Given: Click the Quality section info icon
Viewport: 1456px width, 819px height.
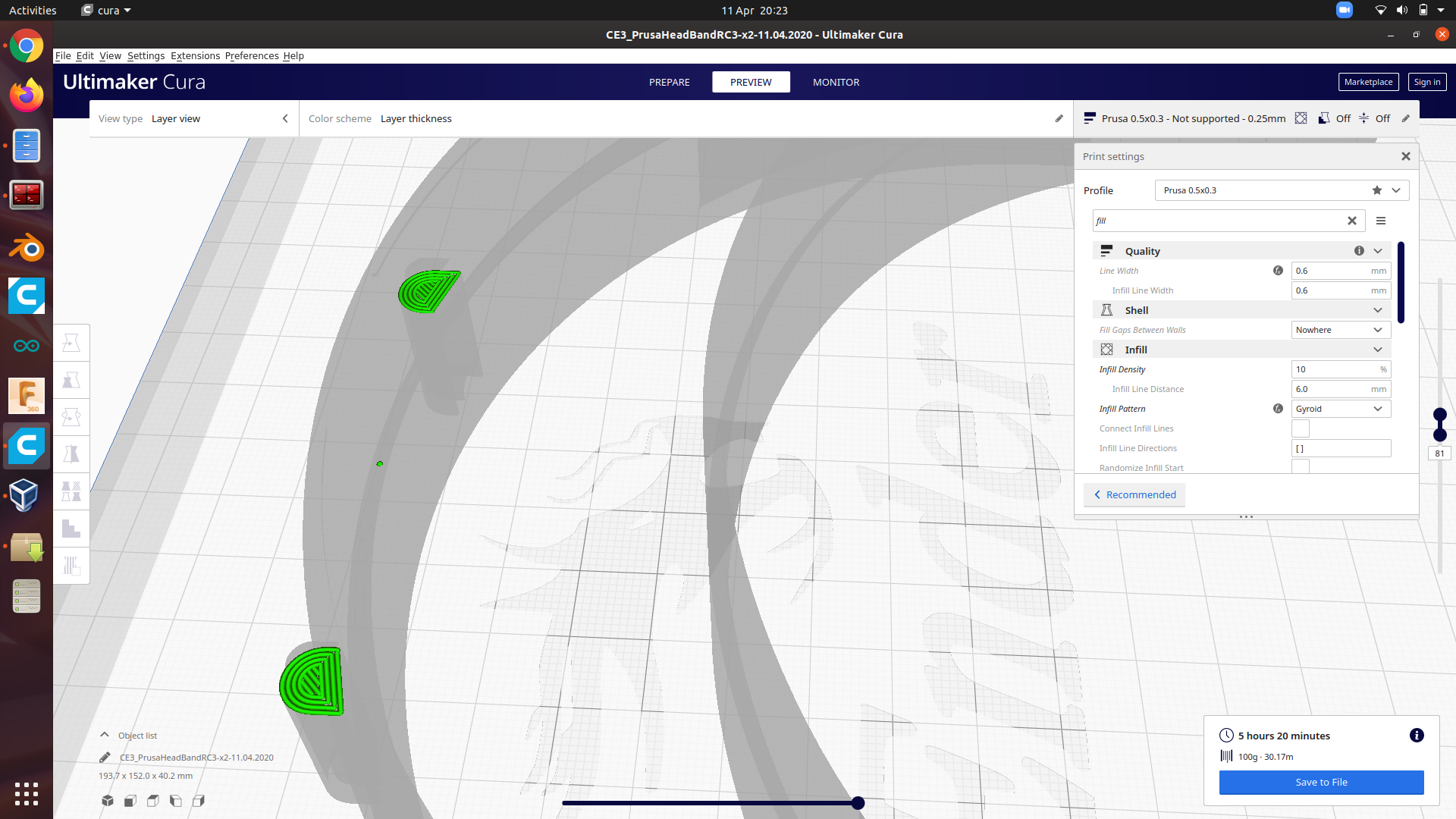Looking at the screenshot, I should point(1360,250).
